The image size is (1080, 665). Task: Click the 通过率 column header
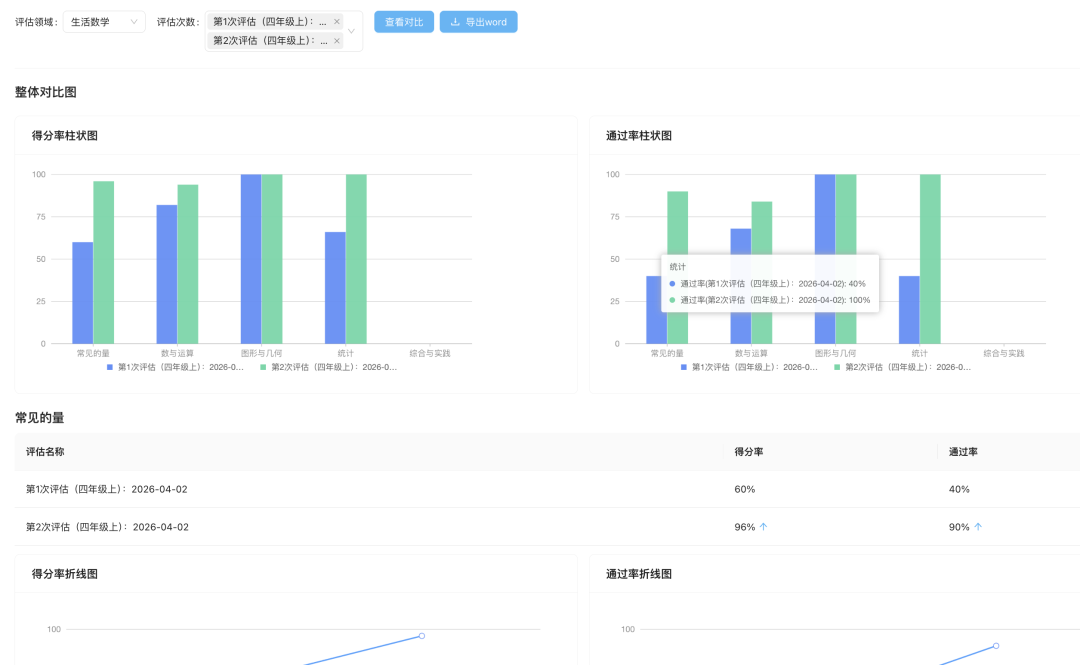coord(963,452)
